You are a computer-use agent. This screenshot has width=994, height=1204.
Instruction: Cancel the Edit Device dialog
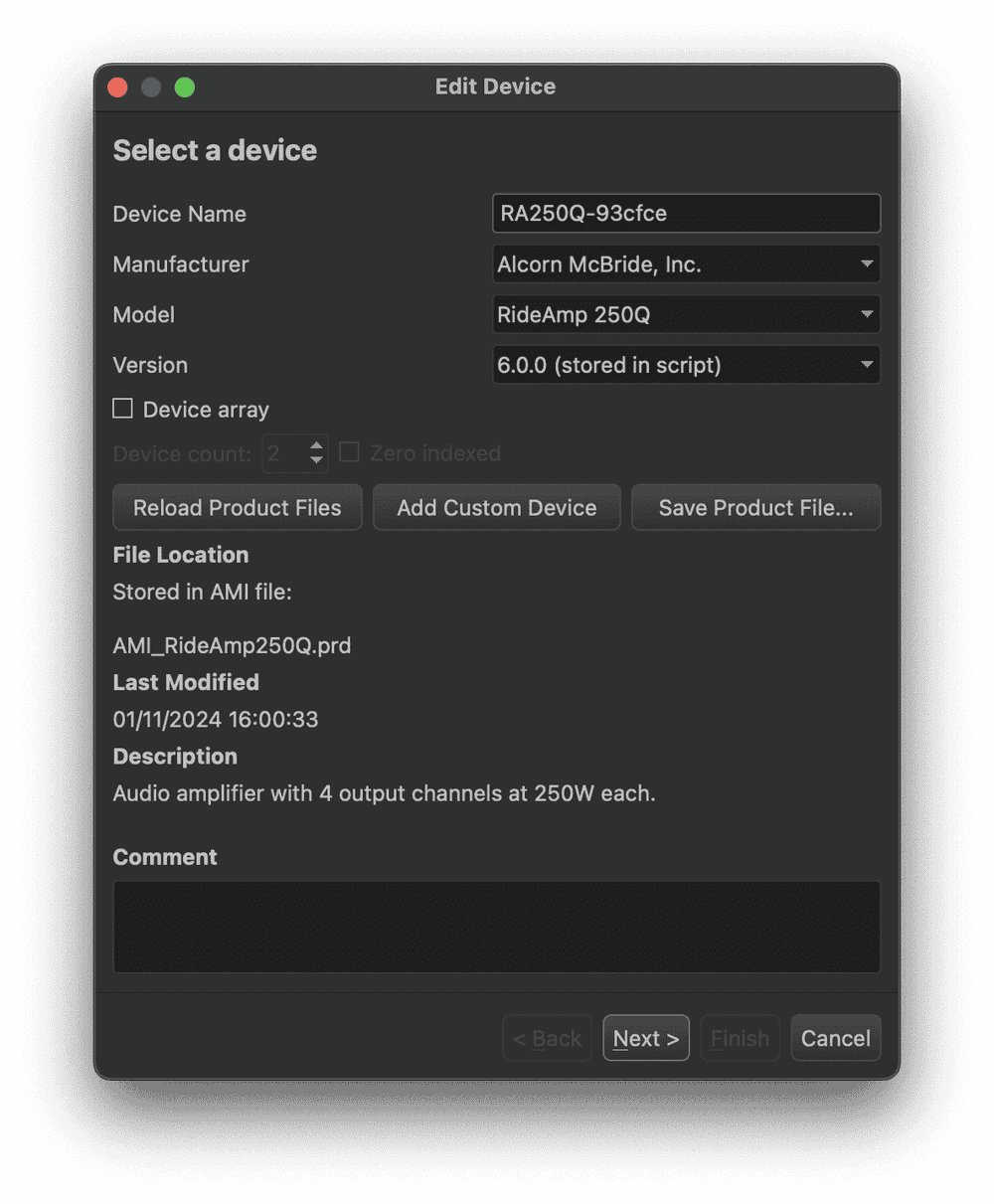point(835,1038)
